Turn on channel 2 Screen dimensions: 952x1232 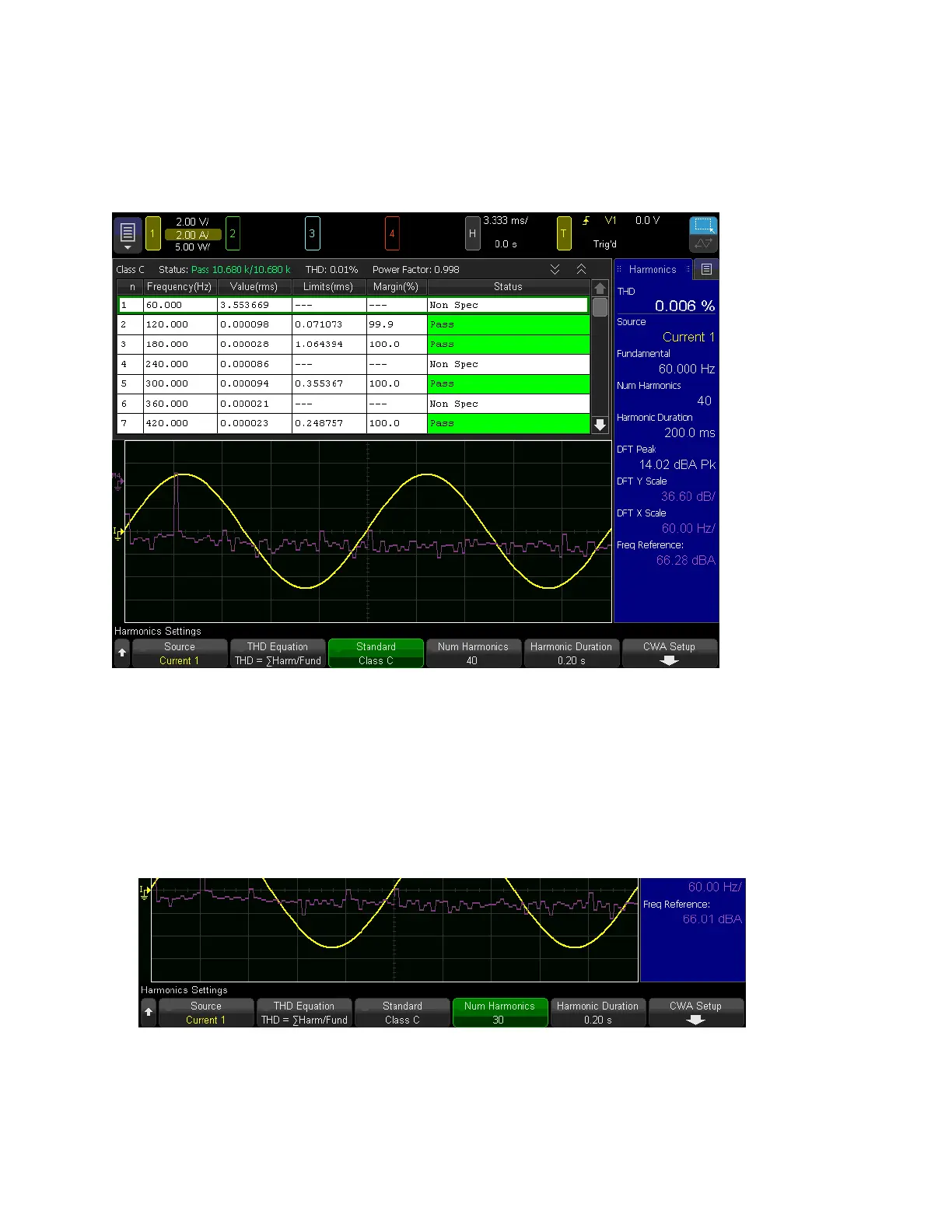pos(233,233)
